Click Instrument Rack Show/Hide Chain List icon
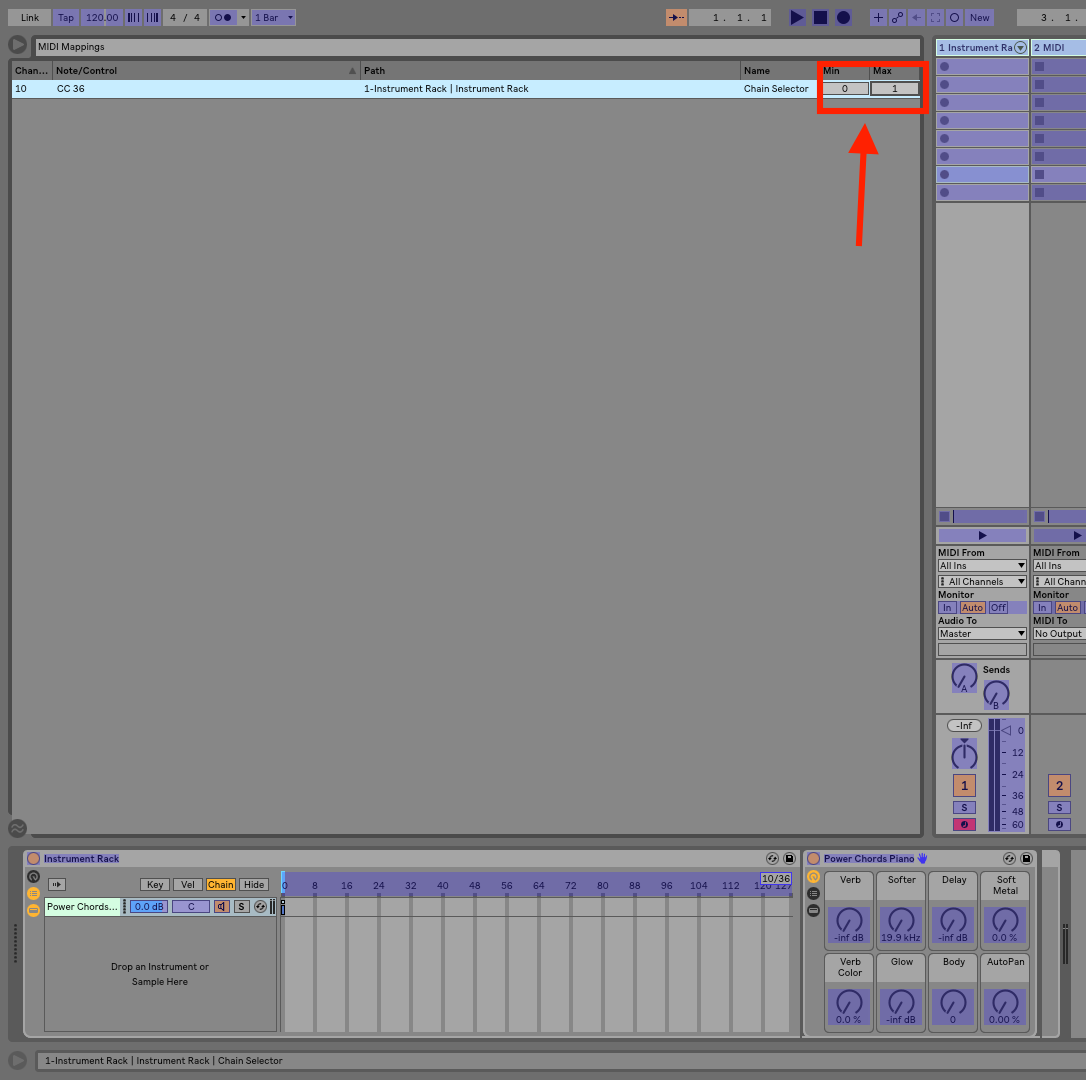Screen dimensions: 1086x1080 [33, 894]
